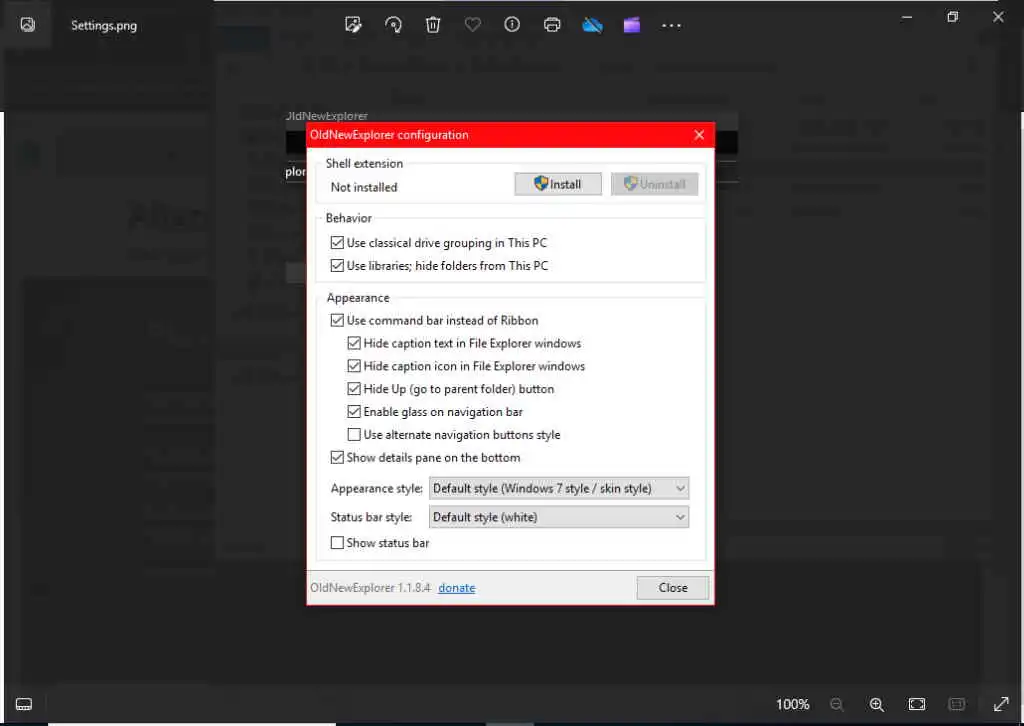Close the OldNewExplorer configuration dialog with X

(699, 134)
